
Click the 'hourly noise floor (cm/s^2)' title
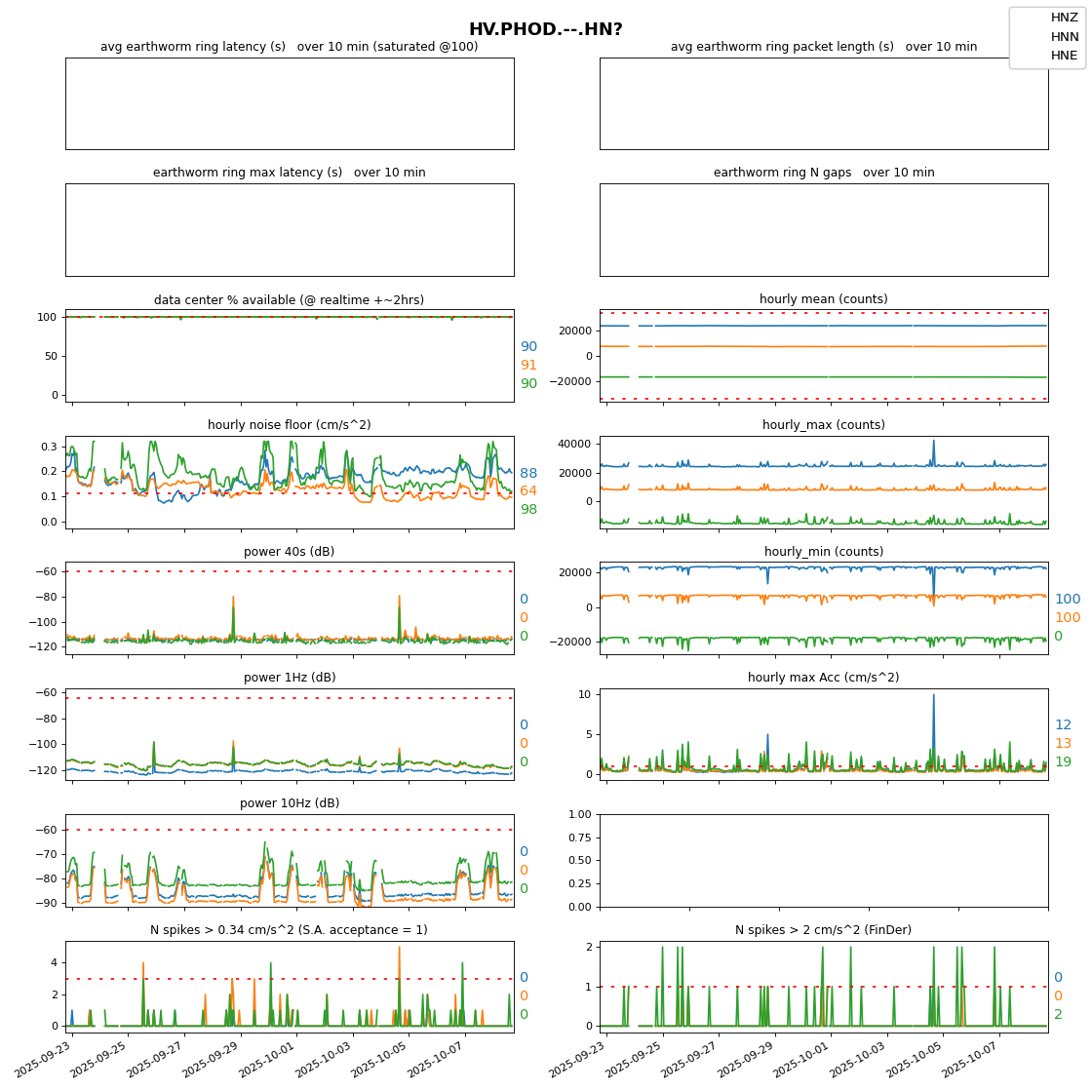(x=289, y=425)
